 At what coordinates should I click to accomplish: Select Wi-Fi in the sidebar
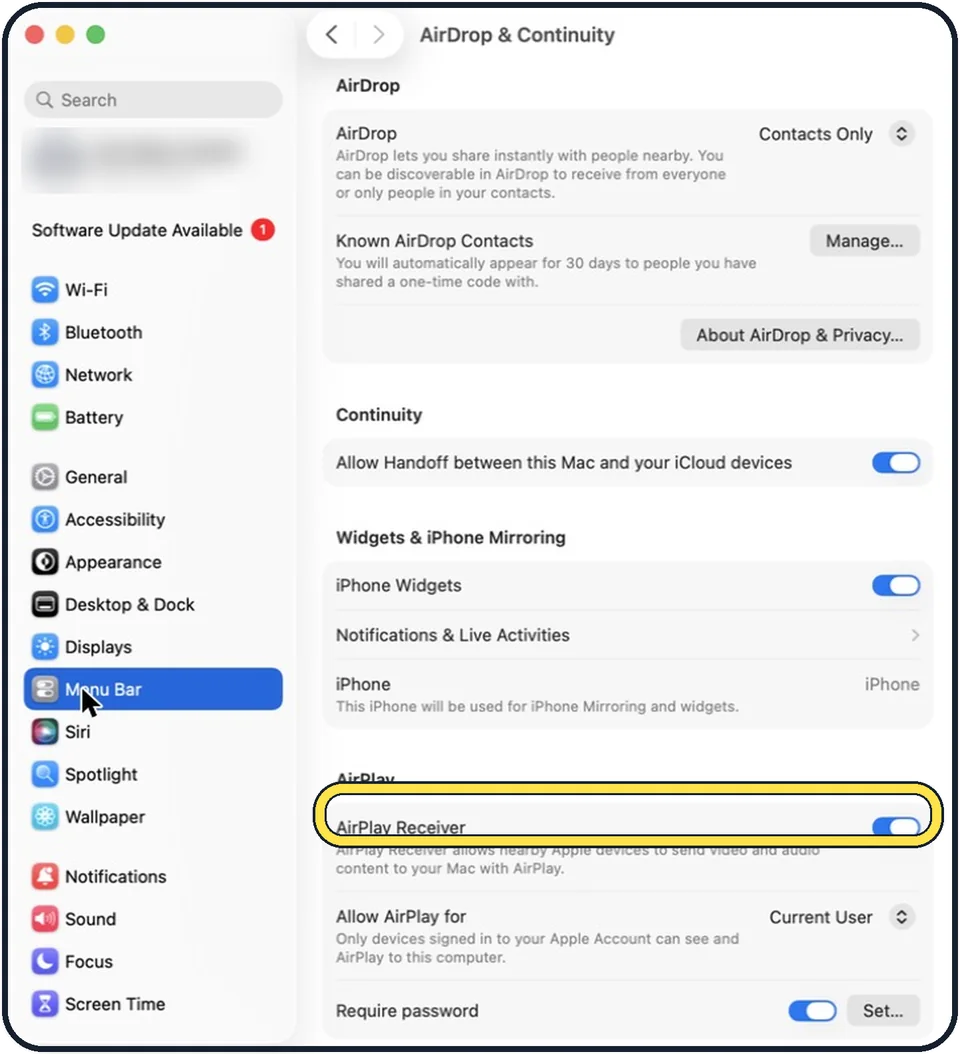[x=153, y=290]
